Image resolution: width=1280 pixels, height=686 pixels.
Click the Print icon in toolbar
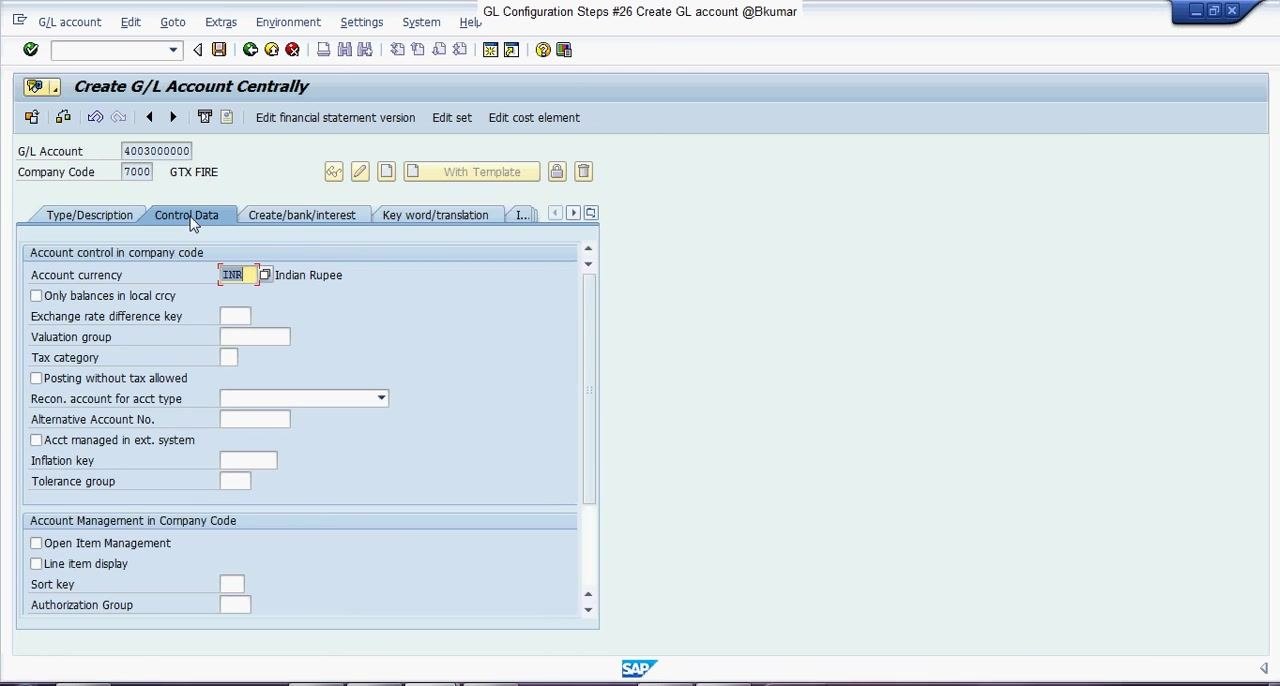click(323, 50)
